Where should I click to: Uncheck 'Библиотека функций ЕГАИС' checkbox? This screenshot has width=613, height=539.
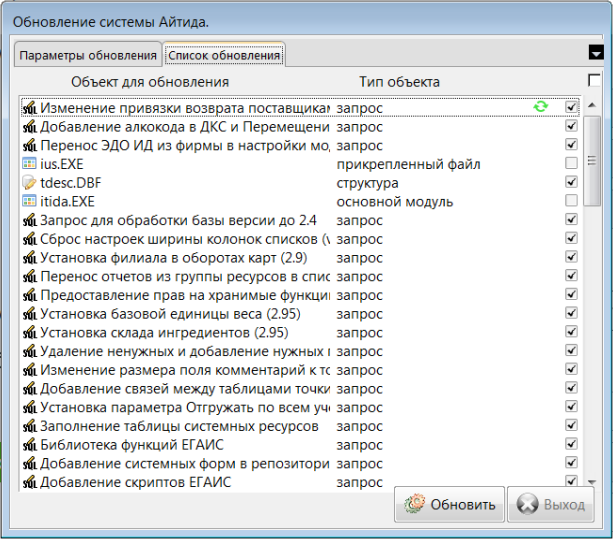[x=571, y=444]
